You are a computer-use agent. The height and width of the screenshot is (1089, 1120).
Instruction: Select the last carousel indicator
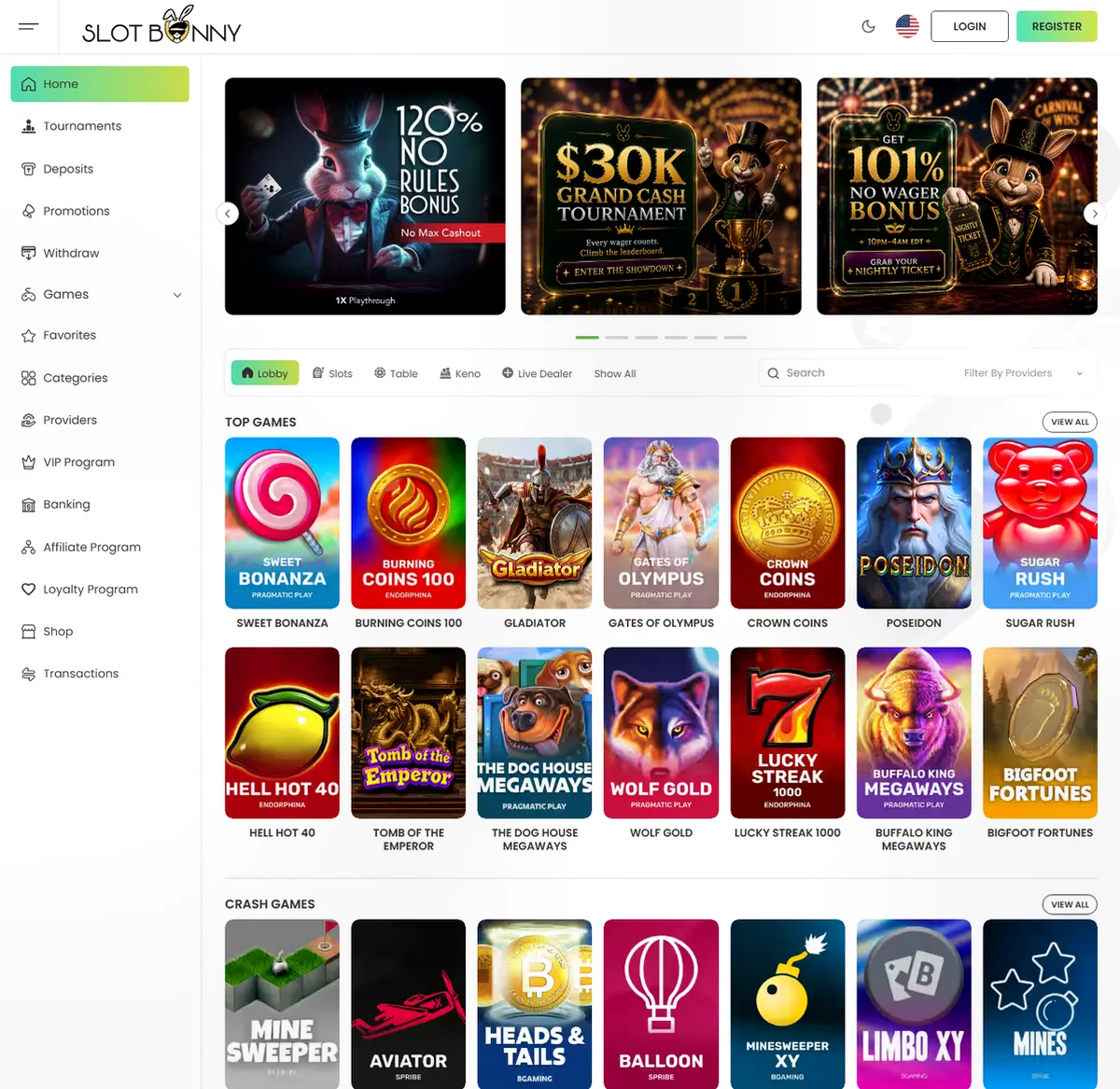(735, 337)
